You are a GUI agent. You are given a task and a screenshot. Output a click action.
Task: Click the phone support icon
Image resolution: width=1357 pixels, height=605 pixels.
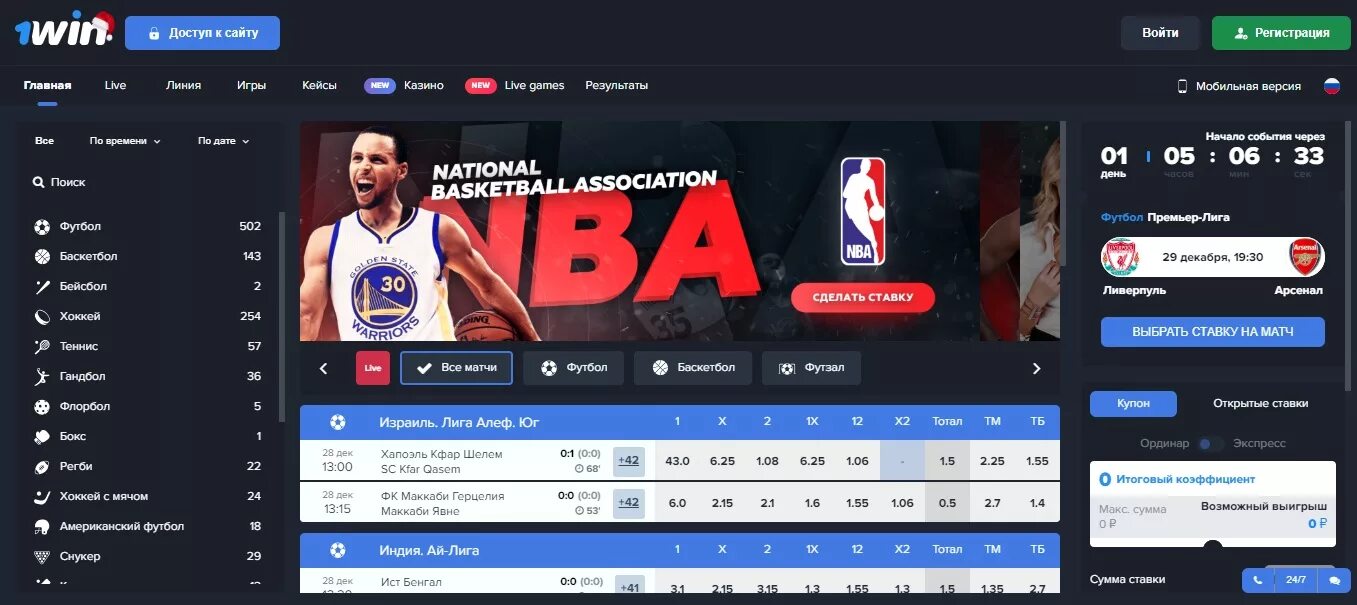[1256, 580]
